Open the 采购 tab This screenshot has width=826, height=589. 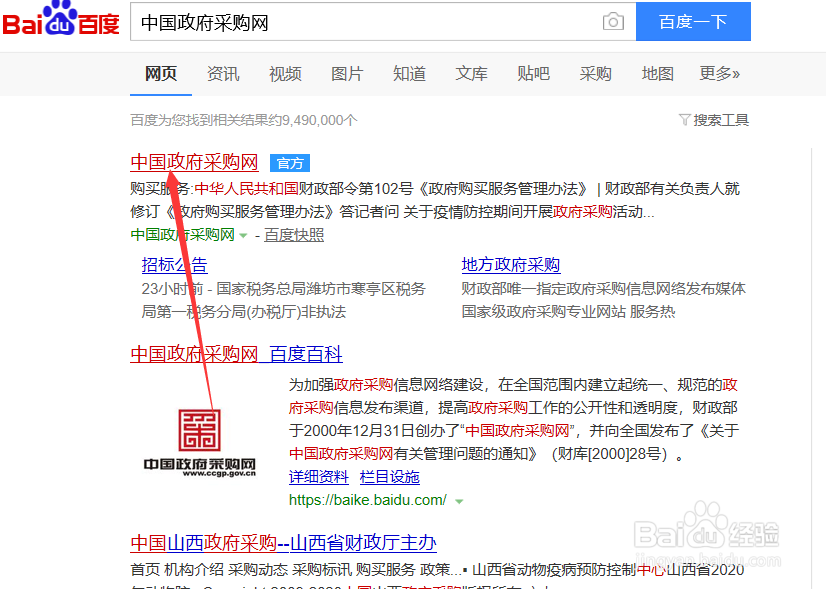(x=596, y=74)
